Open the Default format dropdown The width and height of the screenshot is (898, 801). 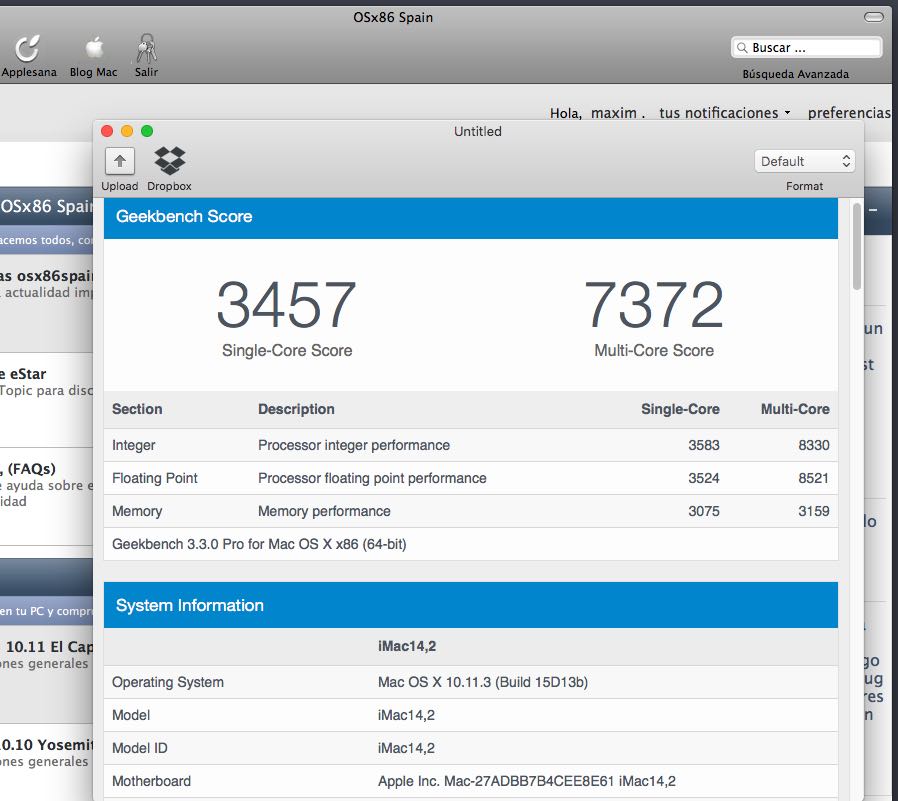pyautogui.click(x=804, y=161)
